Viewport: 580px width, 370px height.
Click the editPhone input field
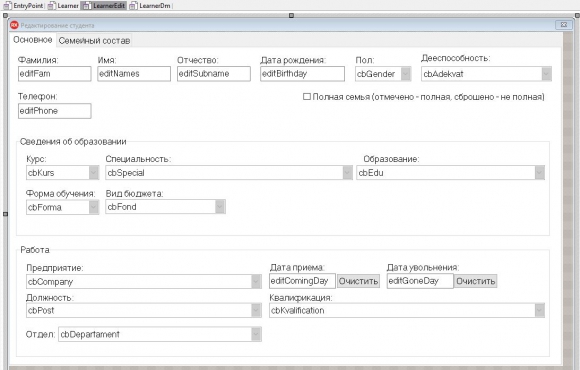tap(54, 111)
